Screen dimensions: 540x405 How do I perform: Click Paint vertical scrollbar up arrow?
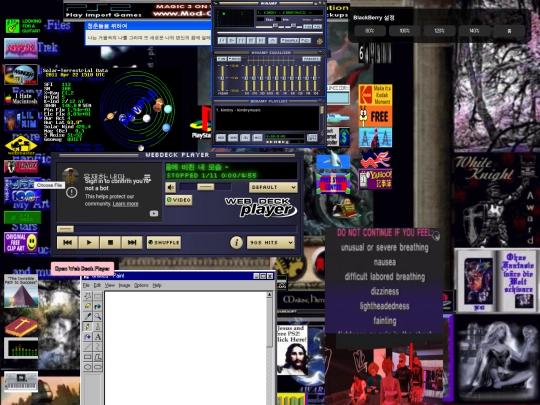(x=269, y=295)
